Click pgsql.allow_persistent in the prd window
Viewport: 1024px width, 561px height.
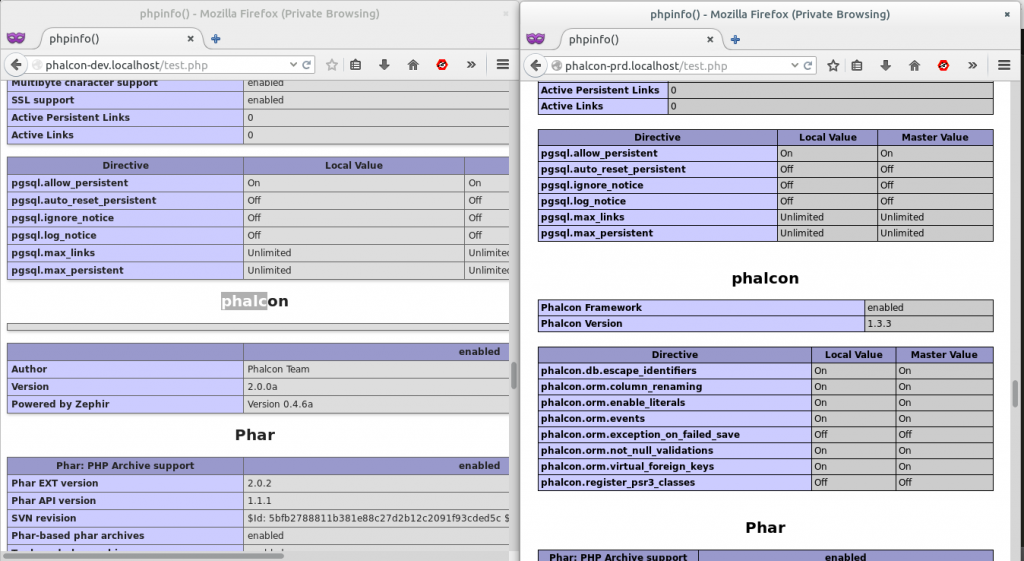click(599, 153)
